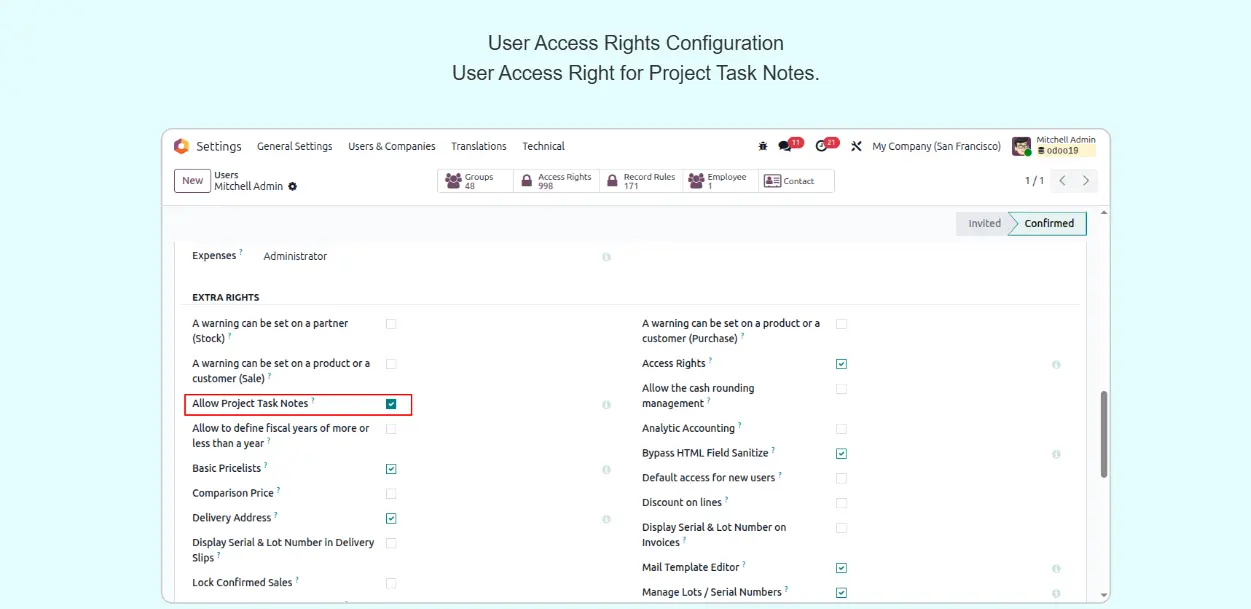This screenshot has height=609, width=1251.
Task: Toggle the Basic Pricelists checkbox
Action: (x=391, y=469)
